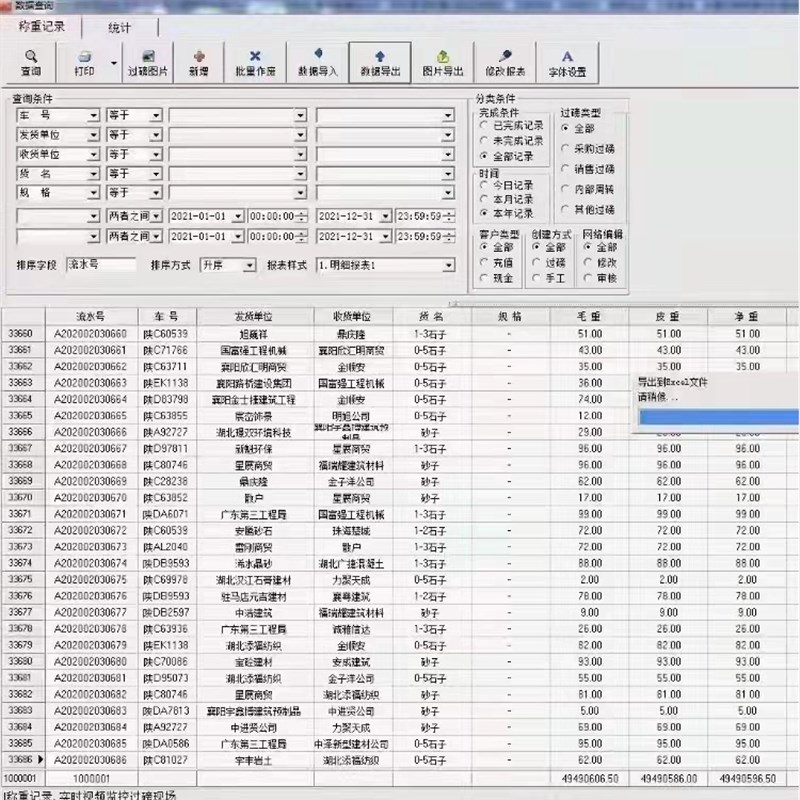Click 新增 to add a record
Viewport: 800px width, 800px height.
[199, 62]
